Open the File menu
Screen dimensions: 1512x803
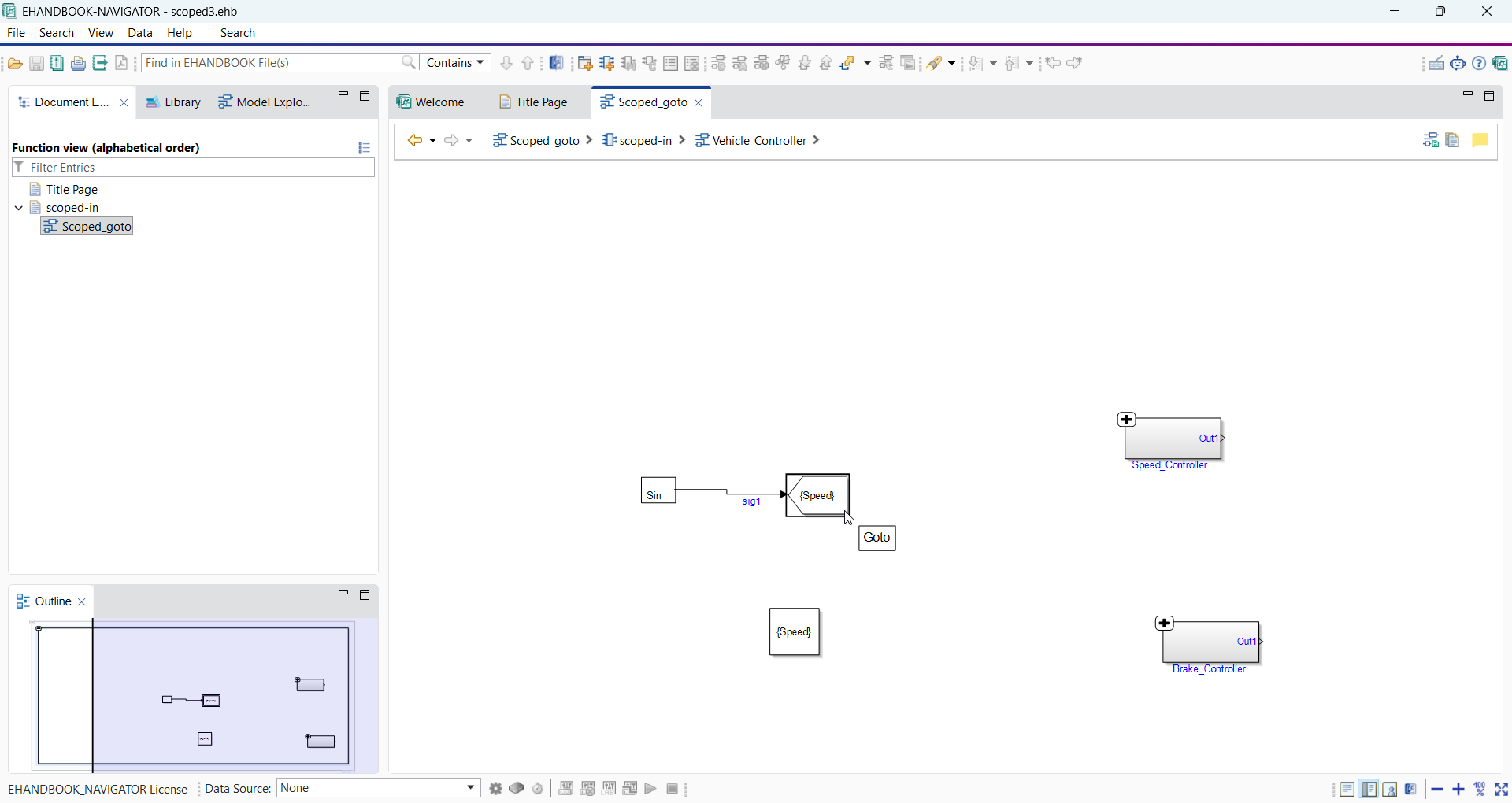[16, 33]
